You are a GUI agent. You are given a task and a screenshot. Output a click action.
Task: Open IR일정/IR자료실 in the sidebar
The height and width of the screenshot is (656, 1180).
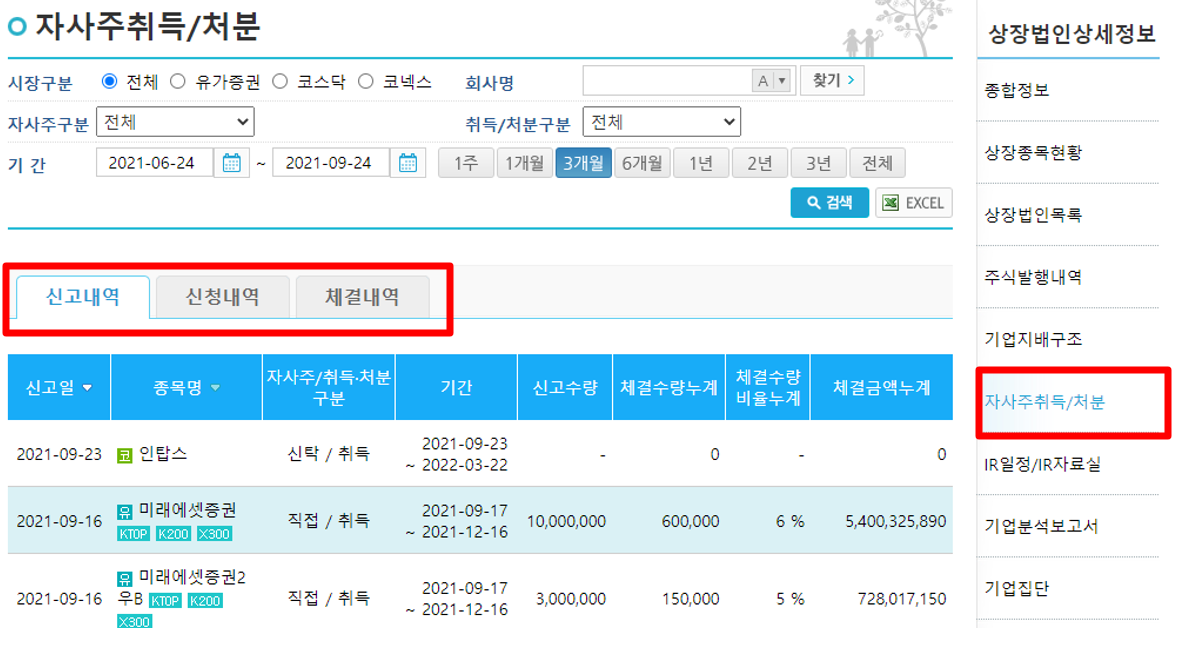pyautogui.click(x=1042, y=464)
